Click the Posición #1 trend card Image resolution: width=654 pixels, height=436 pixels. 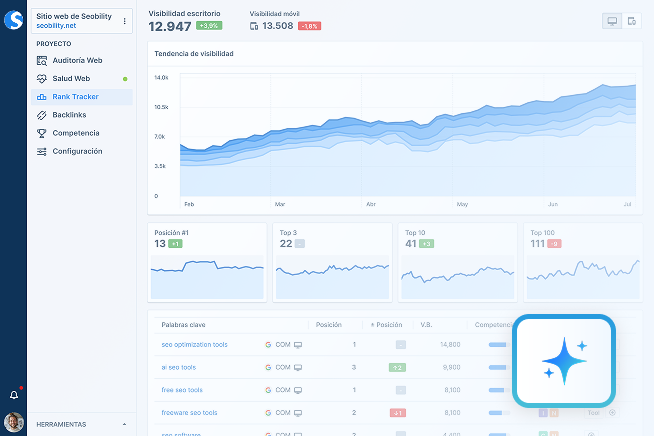click(207, 262)
